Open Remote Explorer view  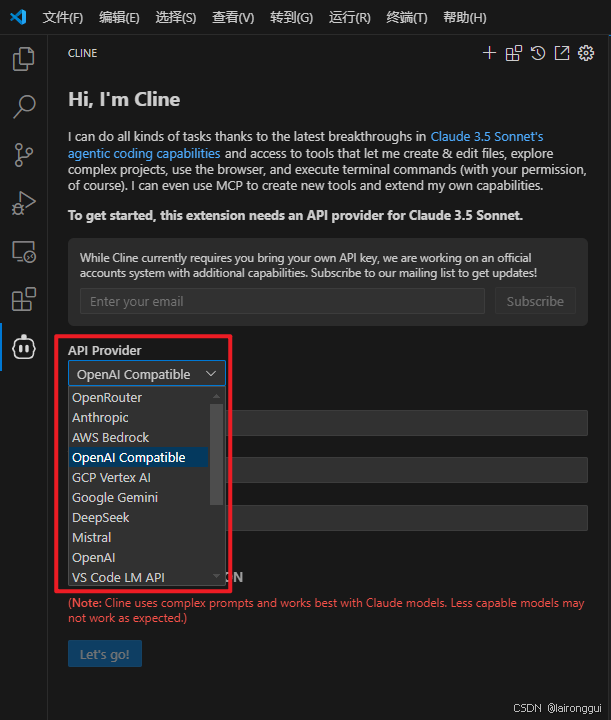[23, 252]
